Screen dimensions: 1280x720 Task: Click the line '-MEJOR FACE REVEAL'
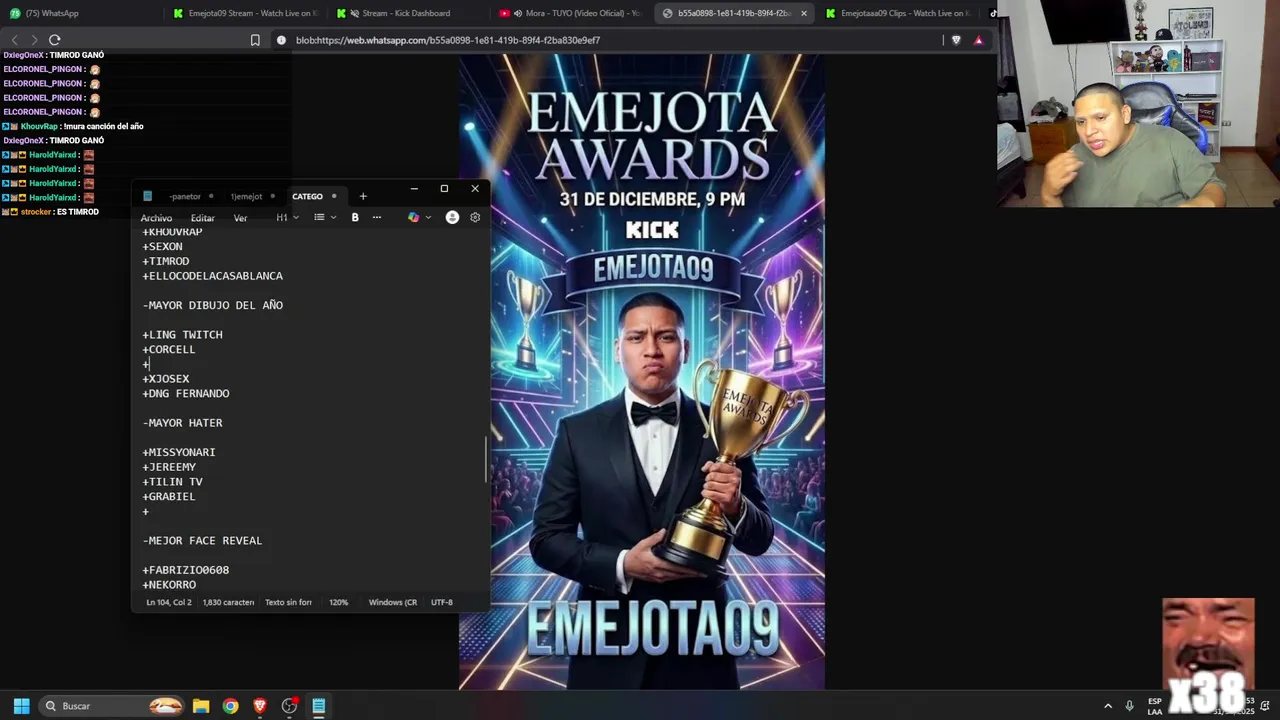pyautogui.click(x=202, y=541)
